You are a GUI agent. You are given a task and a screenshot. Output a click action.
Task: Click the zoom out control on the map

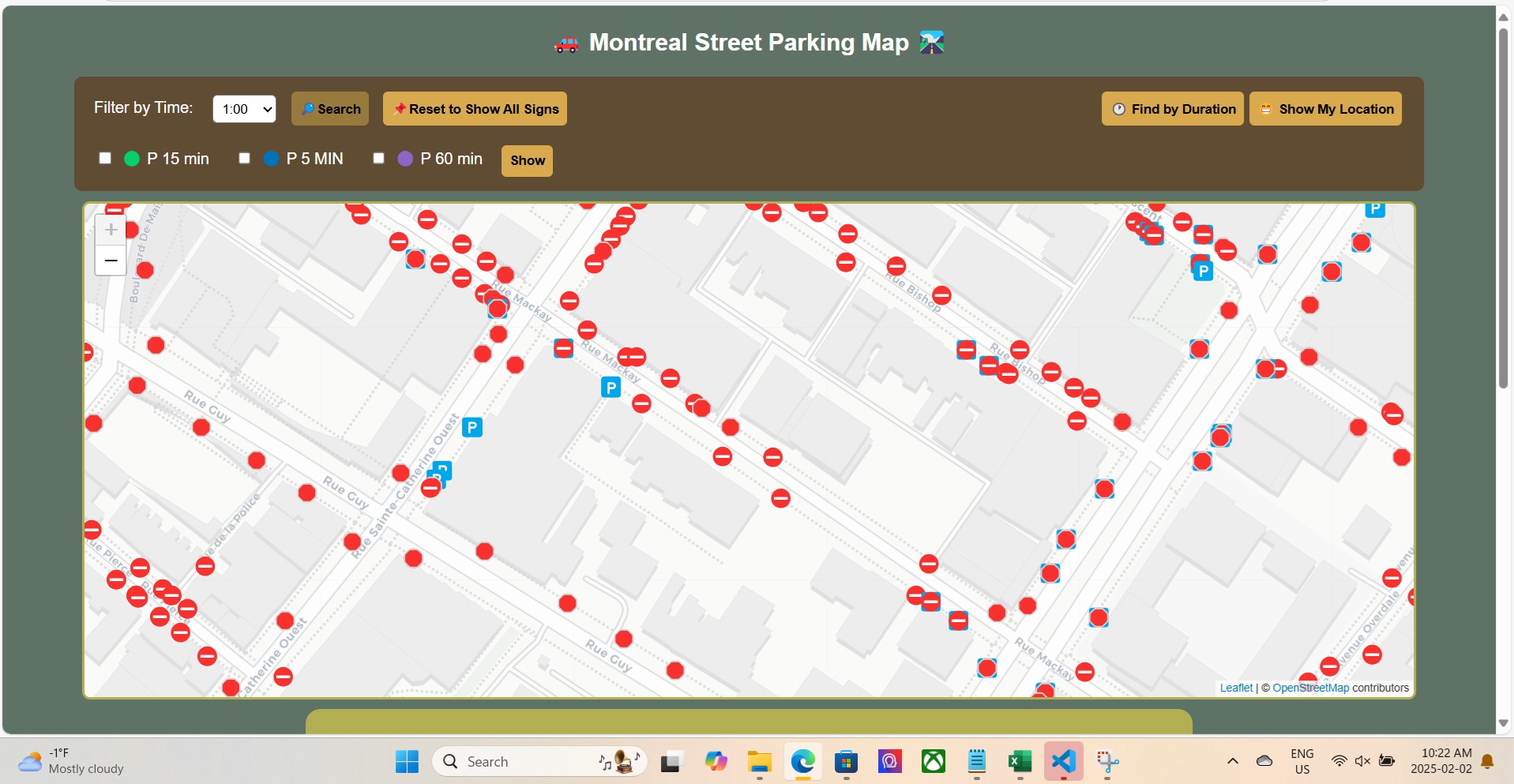[x=111, y=261]
